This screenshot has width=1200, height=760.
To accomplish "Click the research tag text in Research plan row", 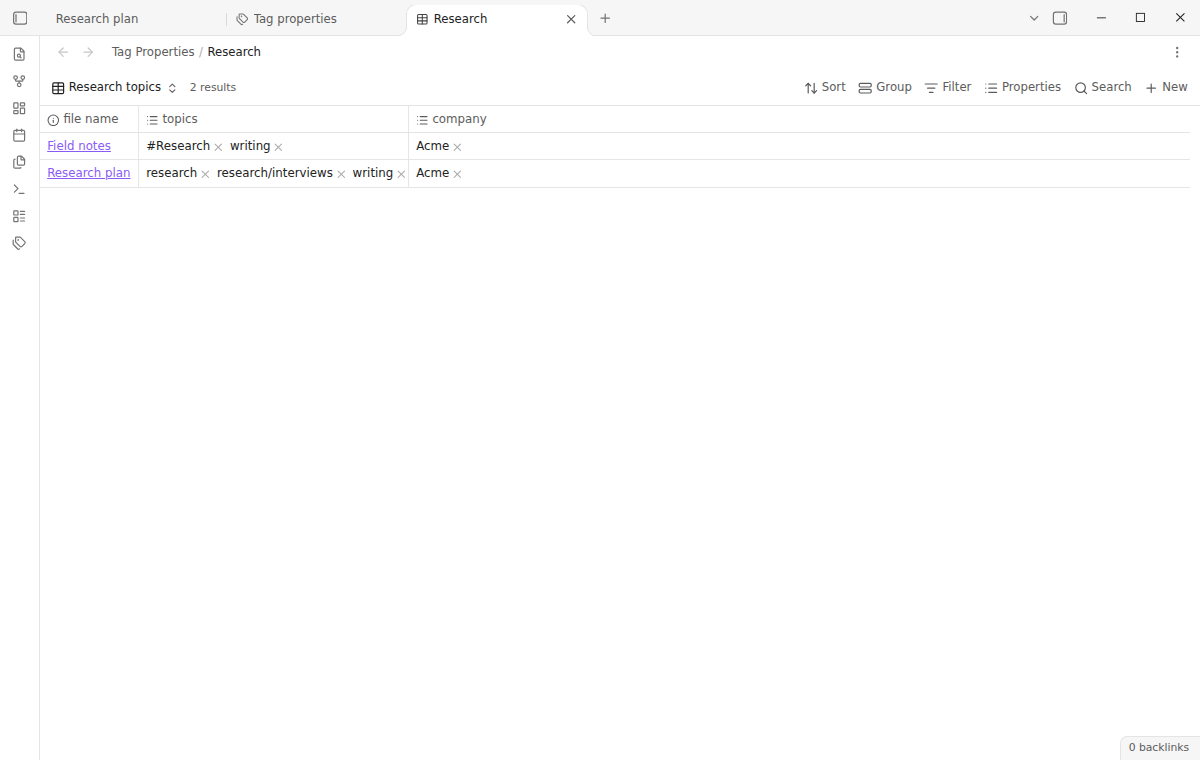I will click(172, 173).
